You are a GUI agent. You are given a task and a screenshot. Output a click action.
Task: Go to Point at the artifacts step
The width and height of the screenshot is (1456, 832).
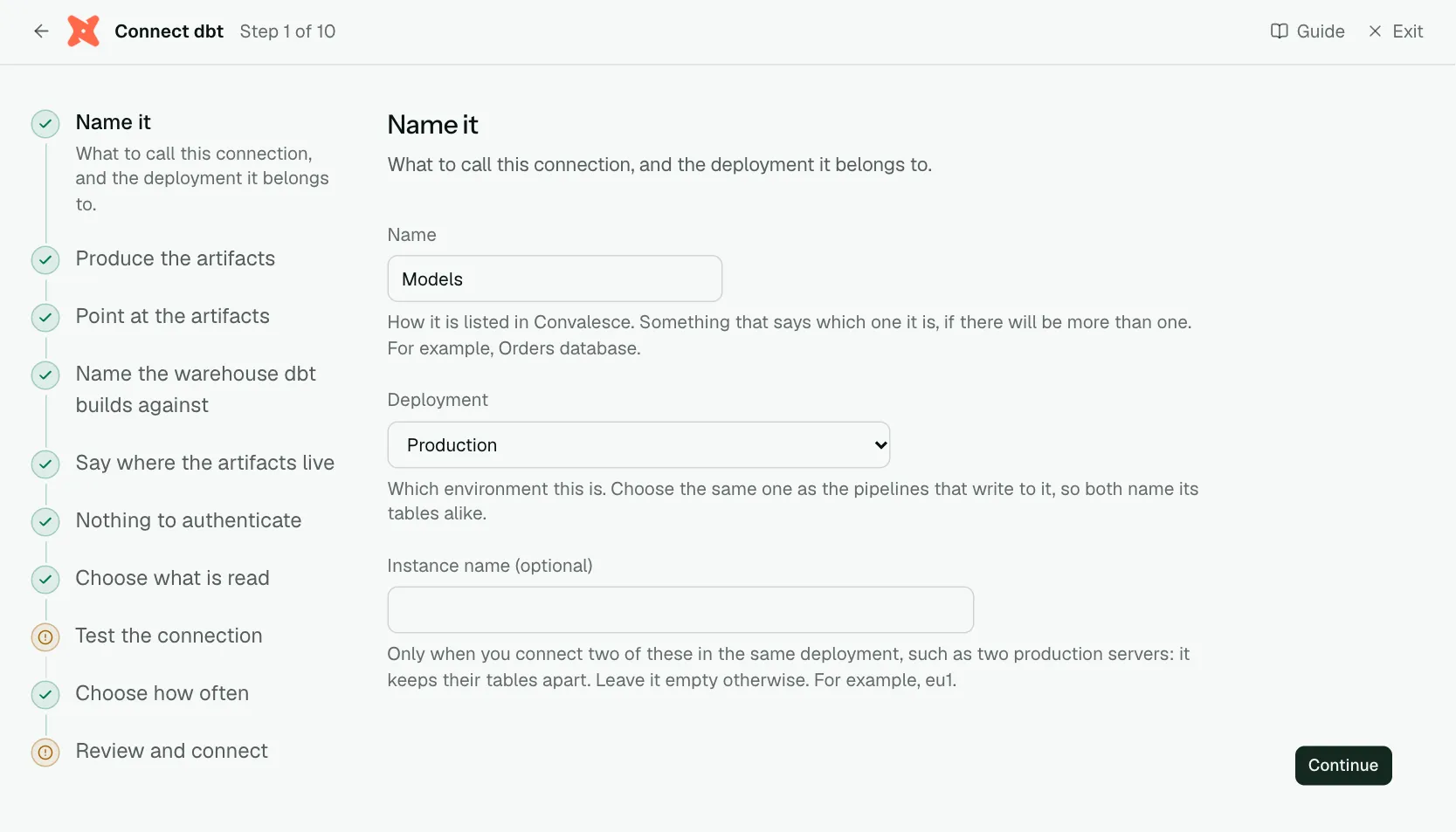pyautogui.click(x=173, y=316)
